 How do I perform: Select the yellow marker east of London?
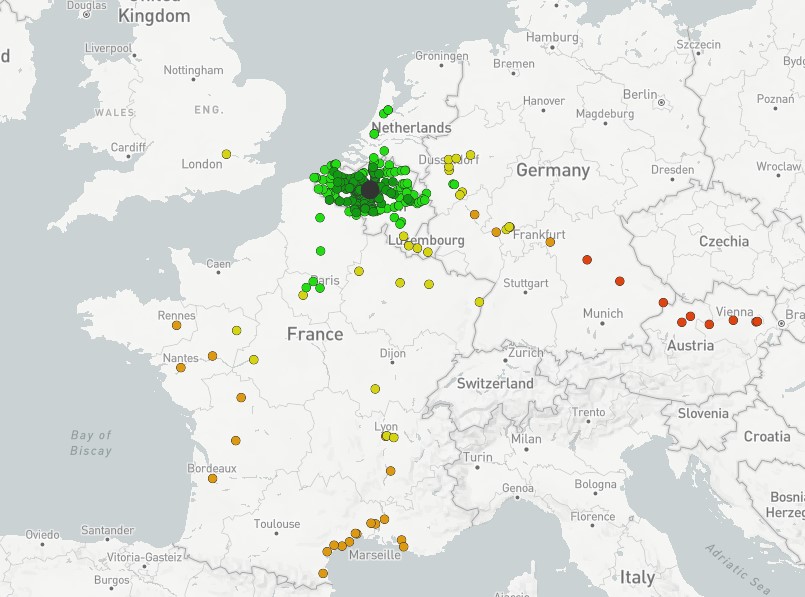point(226,154)
